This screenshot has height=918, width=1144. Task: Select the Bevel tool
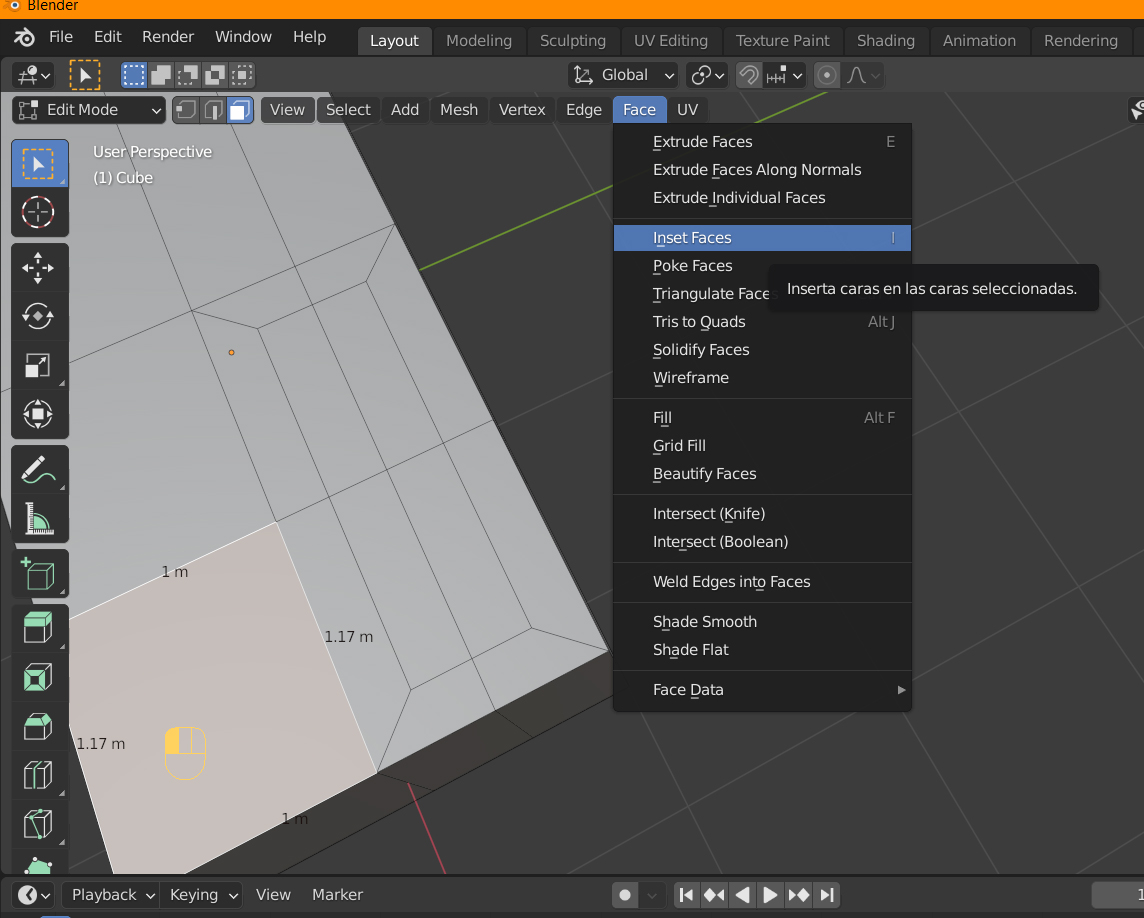coord(39,726)
